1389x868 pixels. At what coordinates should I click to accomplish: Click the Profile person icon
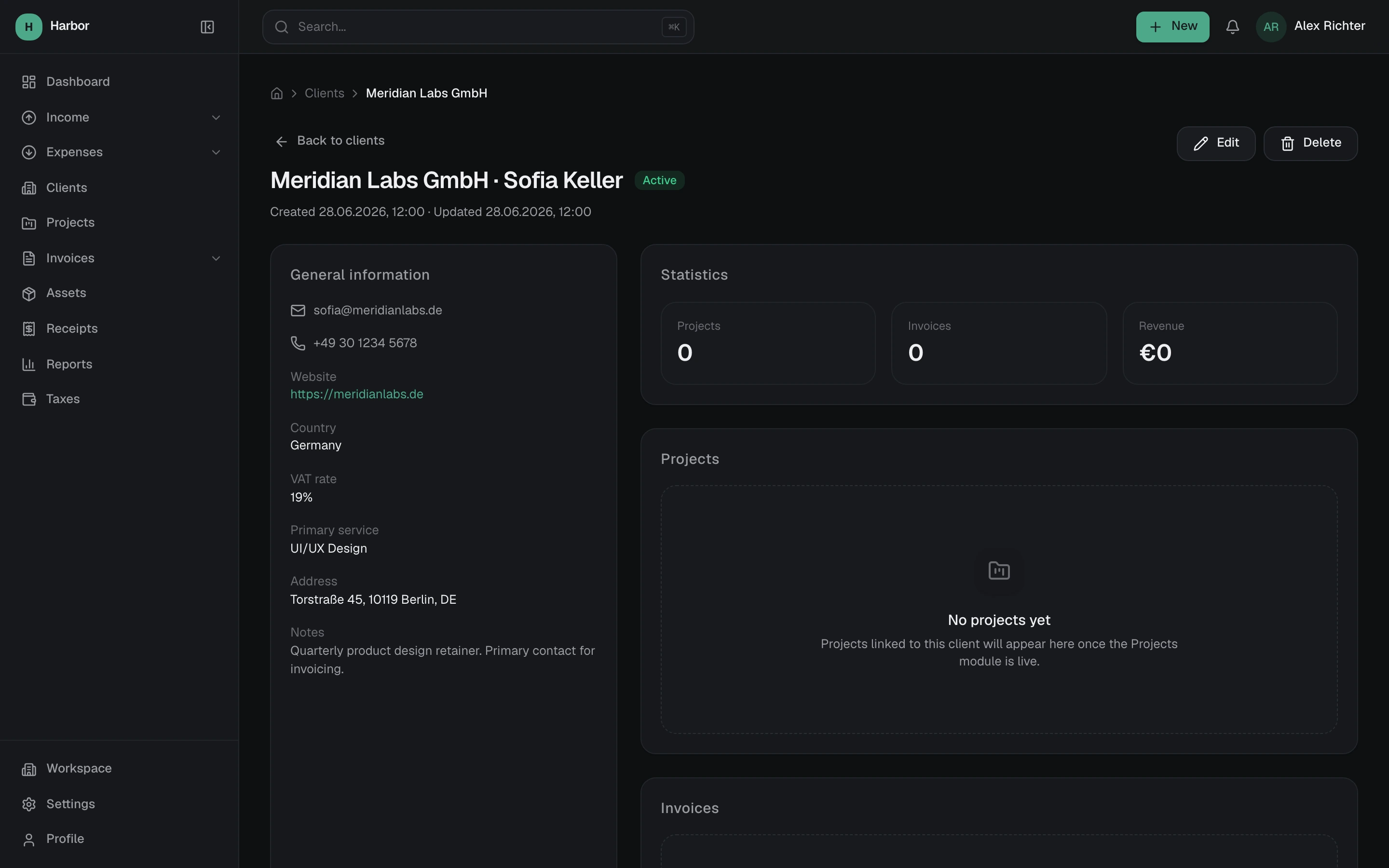click(29, 840)
